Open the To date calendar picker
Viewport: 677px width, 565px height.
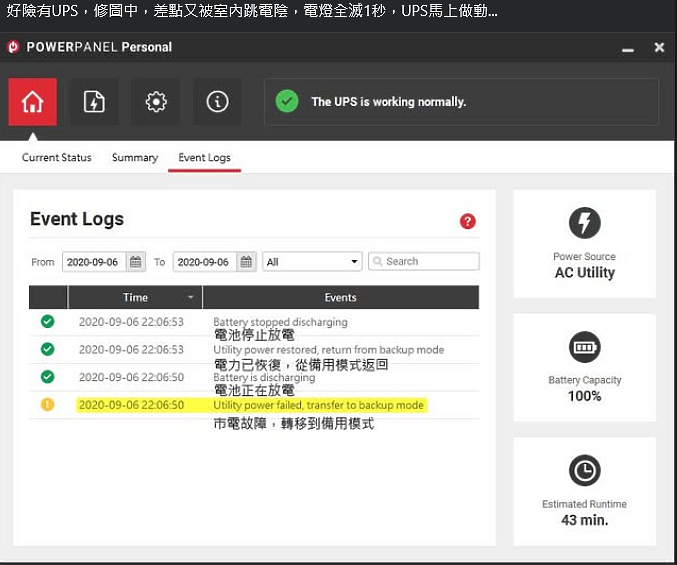(246, 262)
